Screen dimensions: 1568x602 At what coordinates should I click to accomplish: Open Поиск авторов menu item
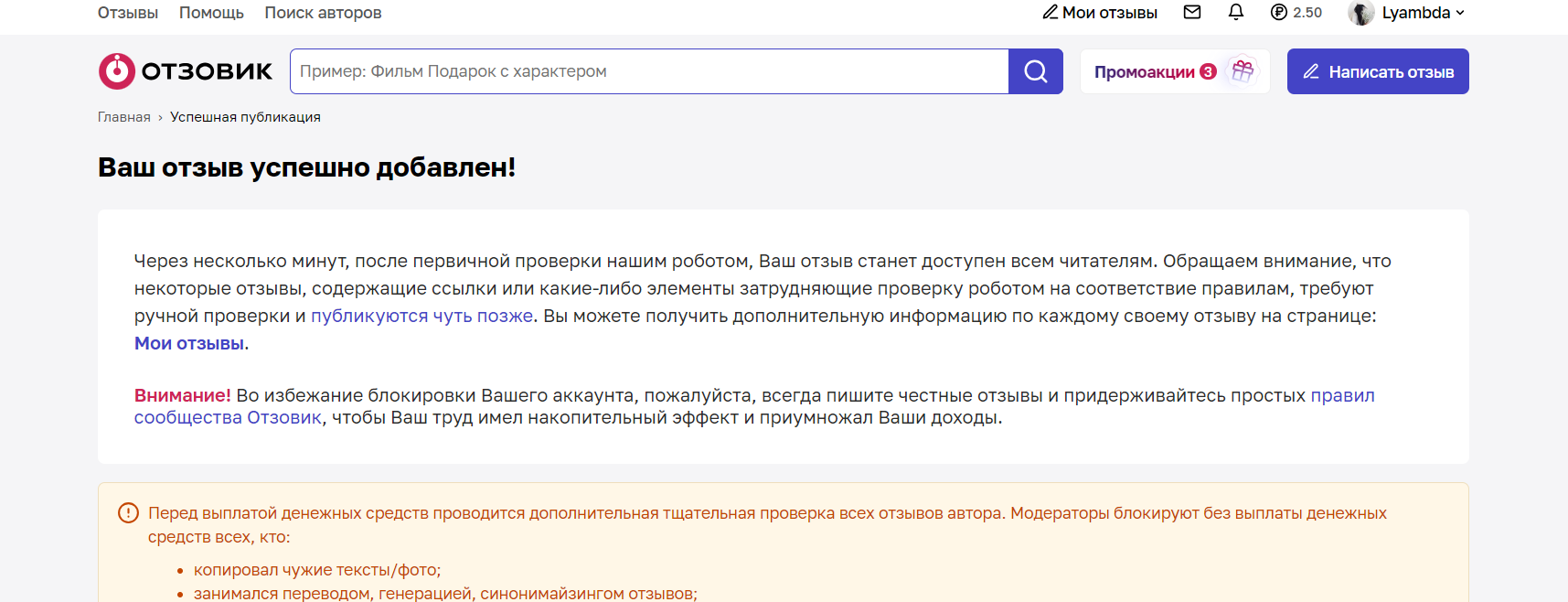click(323, 13)
